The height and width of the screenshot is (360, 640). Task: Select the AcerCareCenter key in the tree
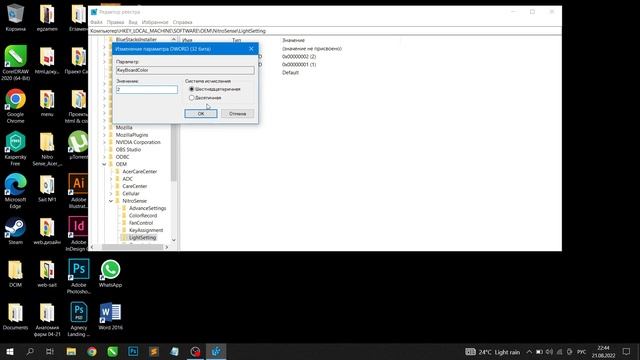(140, 171)
